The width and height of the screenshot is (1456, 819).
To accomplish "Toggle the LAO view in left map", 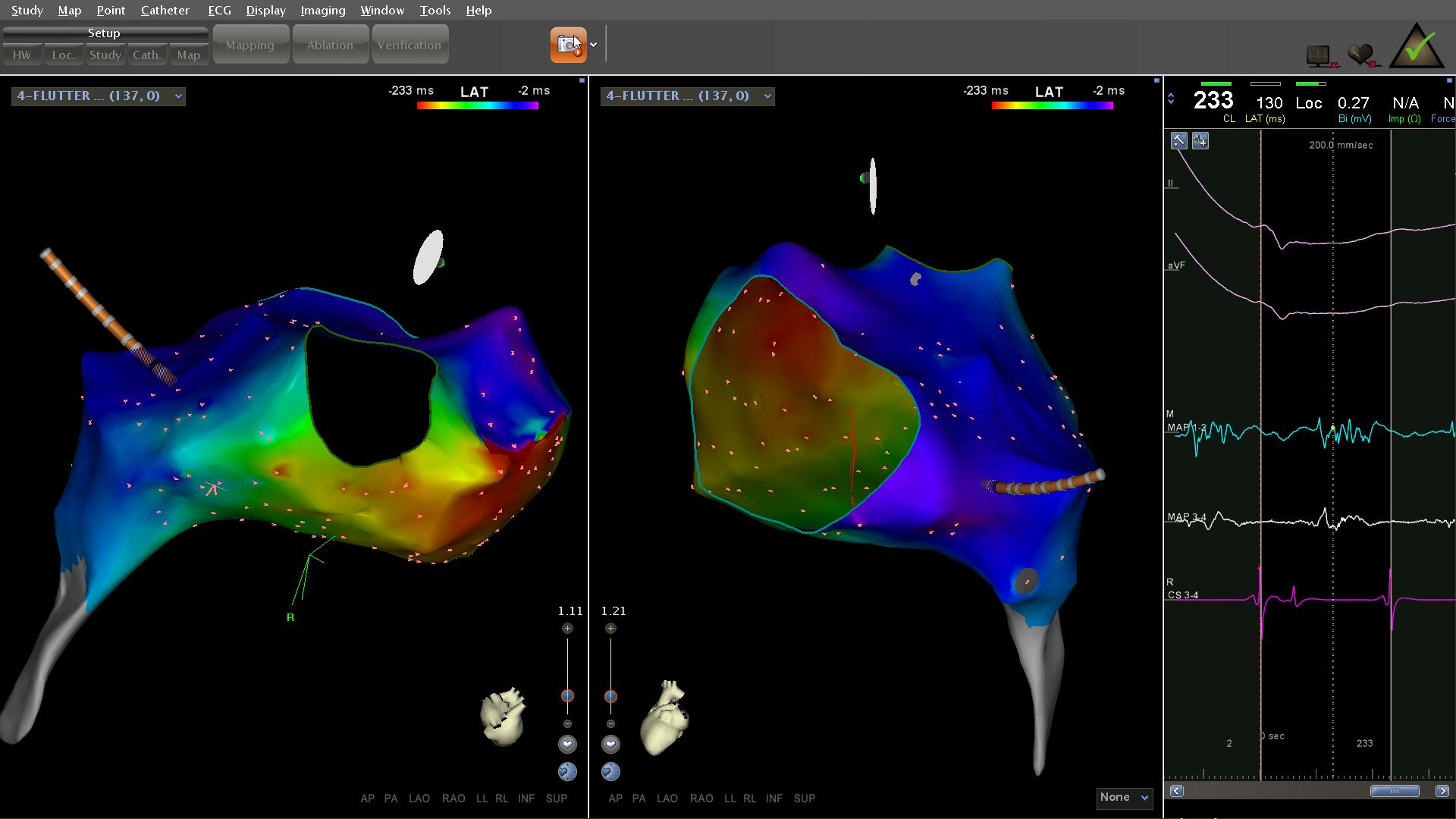I will tap(419, 799).
